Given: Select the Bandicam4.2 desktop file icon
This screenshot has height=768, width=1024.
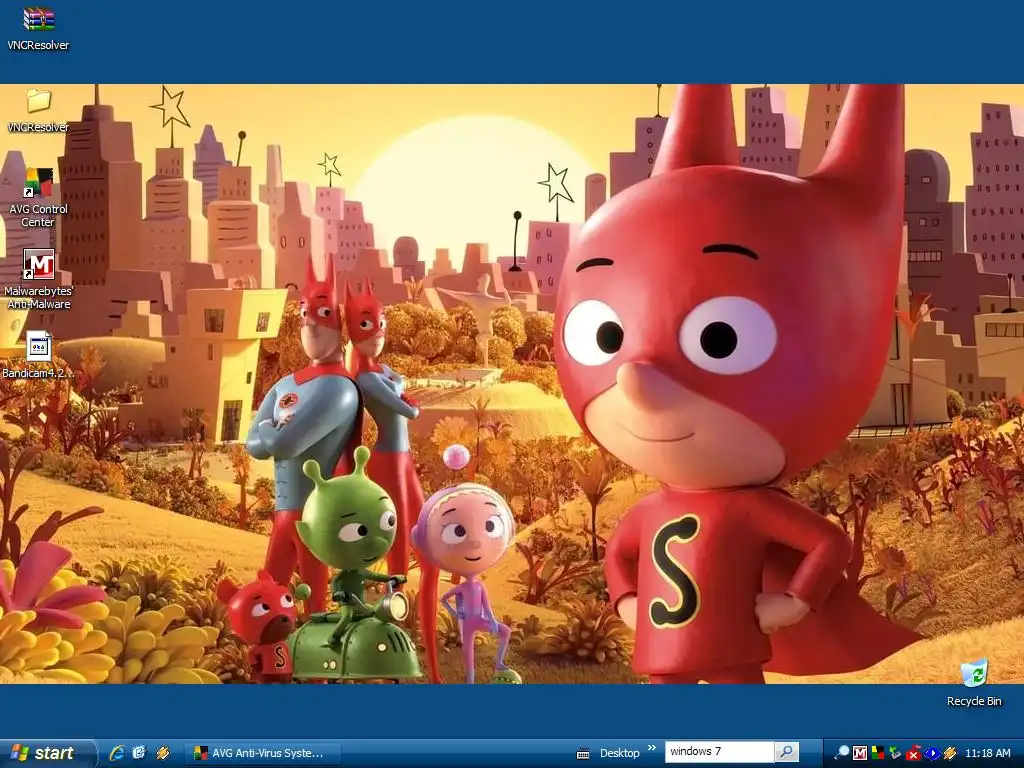Looking at the screenshot, I should [x=39, y=347].
